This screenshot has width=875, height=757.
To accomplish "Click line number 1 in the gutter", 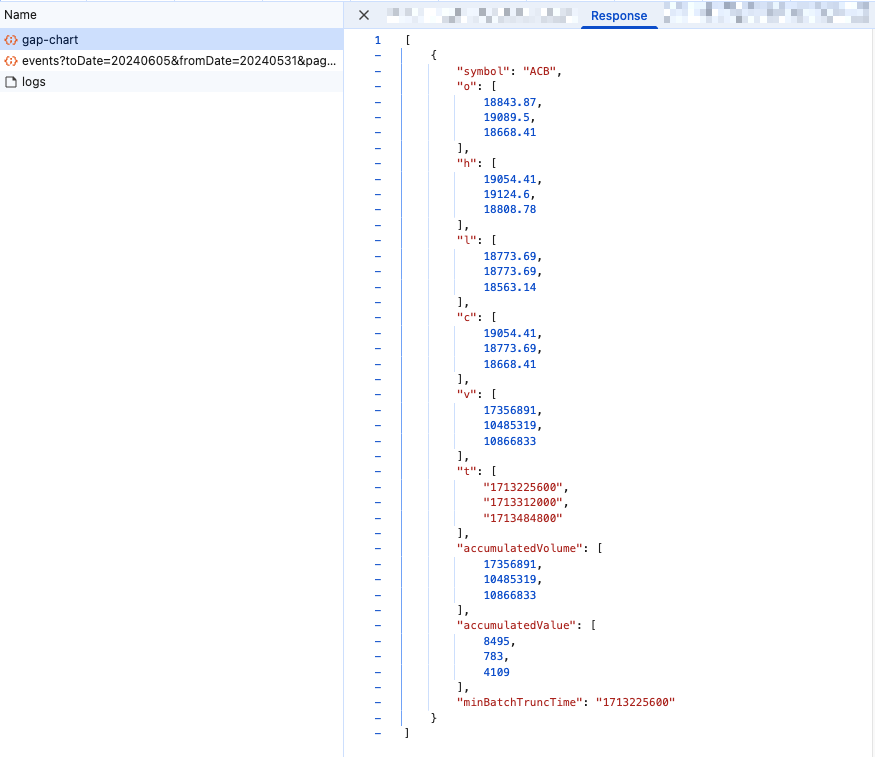I will (377, 40).
